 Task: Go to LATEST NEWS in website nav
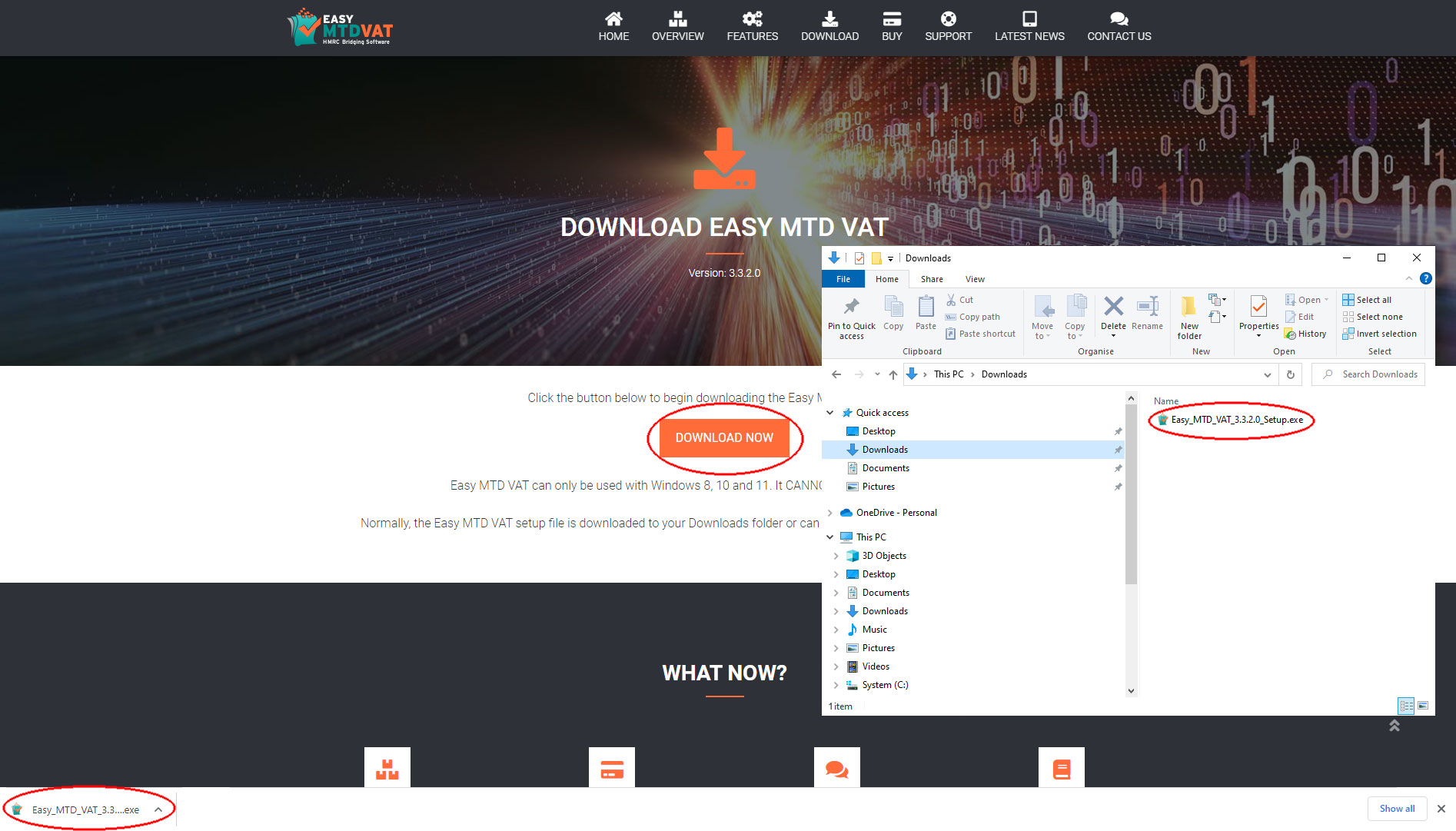click(x=1029, y=27)
